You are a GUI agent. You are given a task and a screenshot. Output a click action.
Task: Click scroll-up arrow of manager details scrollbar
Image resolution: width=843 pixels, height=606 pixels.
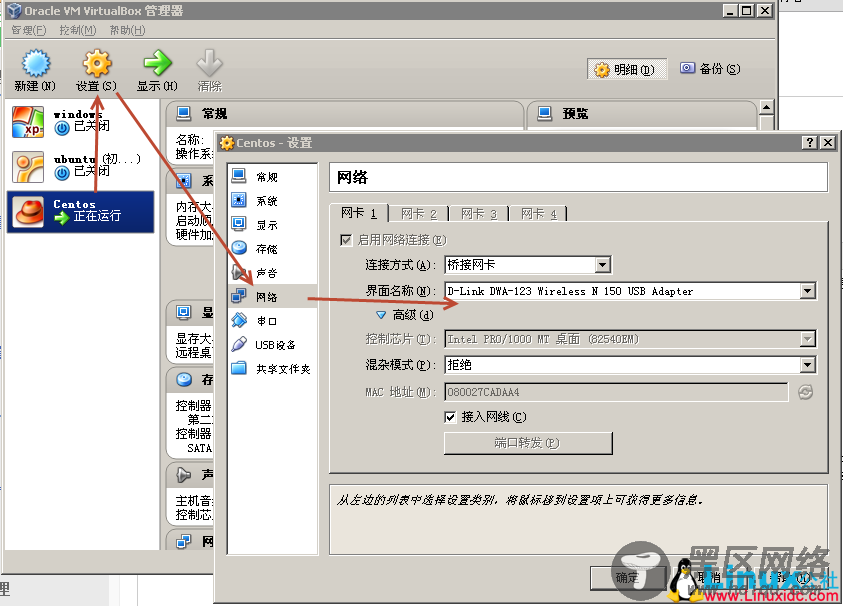click(x=767, y=107)
